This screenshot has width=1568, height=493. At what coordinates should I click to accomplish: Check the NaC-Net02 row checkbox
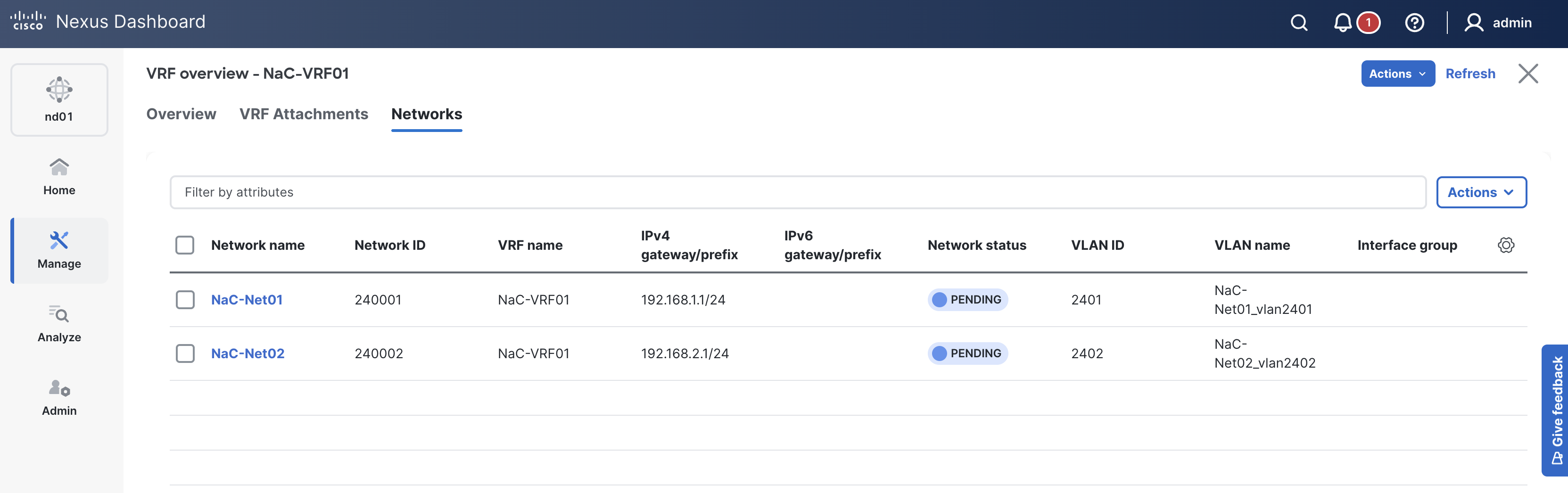185,353
